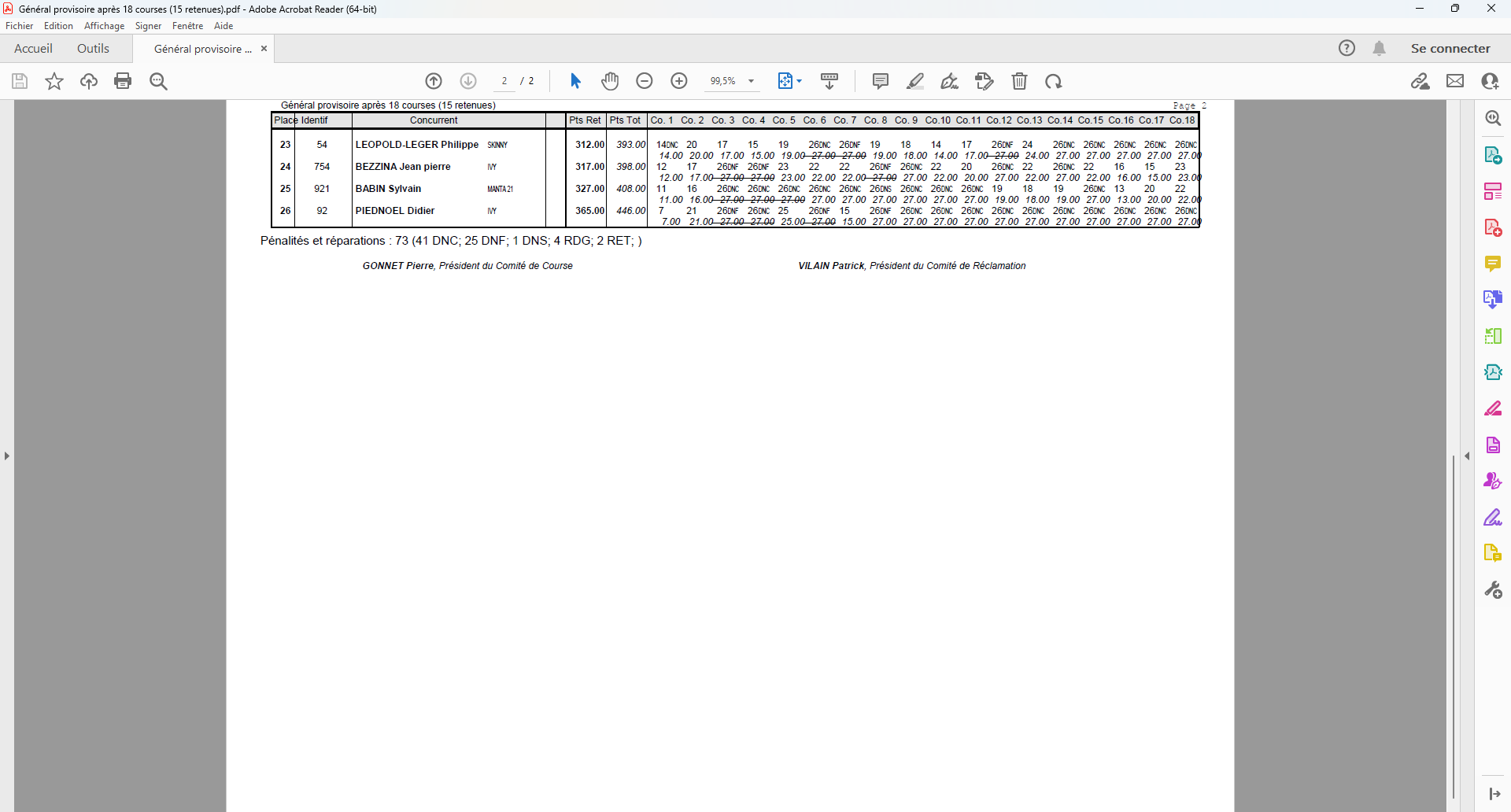Viewport: 1511px width, 812px height.
Task: Switch to the Outils tab
Action: 93,49
